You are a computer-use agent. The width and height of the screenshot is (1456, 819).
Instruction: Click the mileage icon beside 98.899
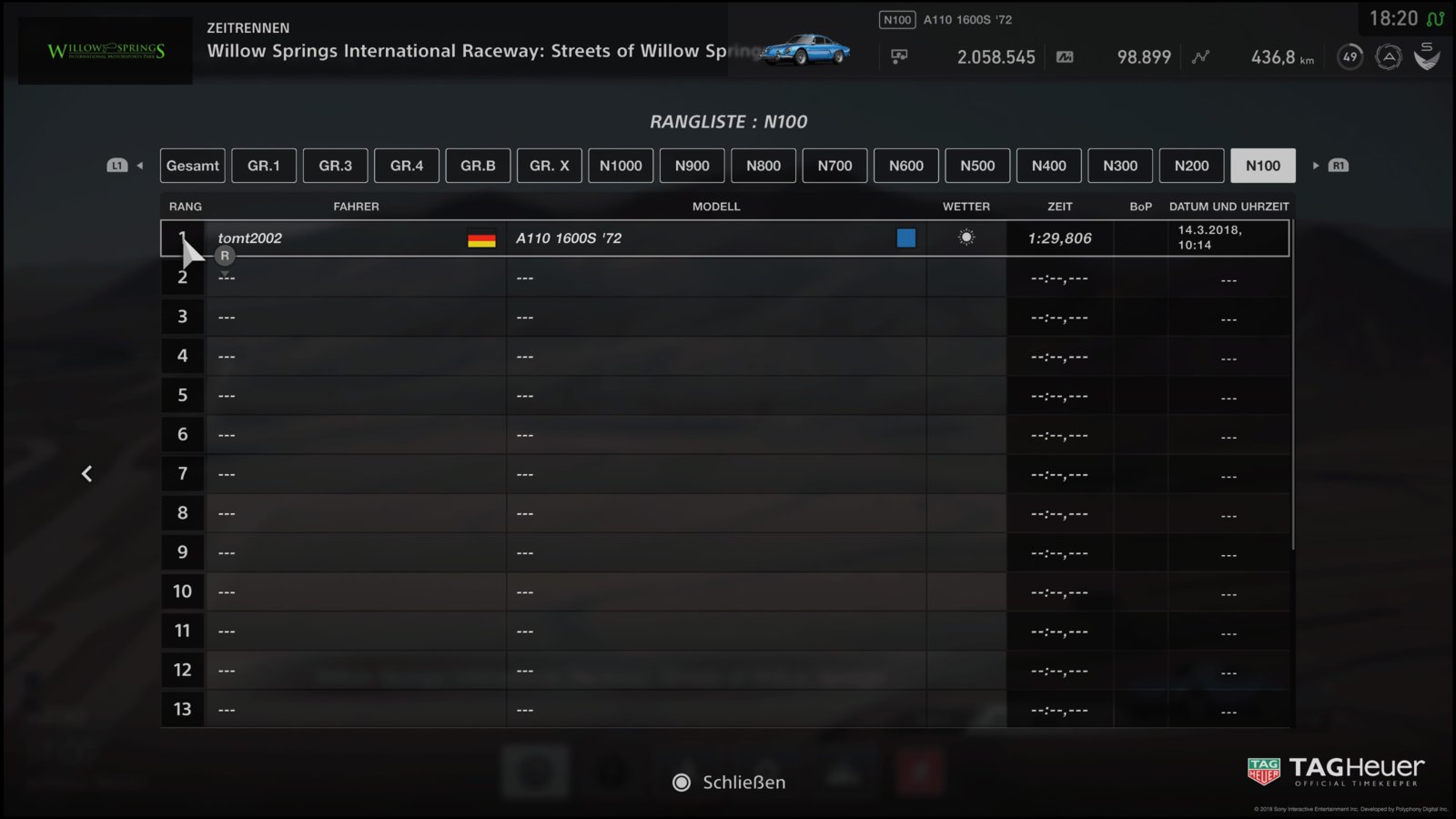pyautogui.click(x=1065, y=56)
